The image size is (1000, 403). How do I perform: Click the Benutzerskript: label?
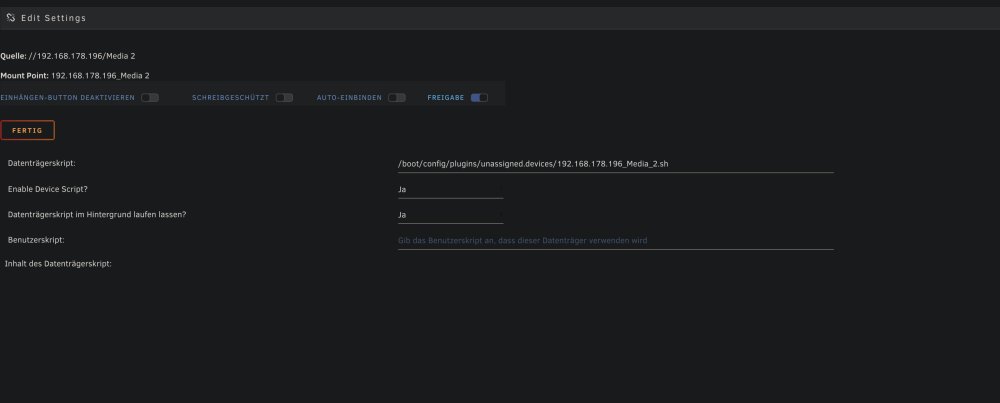36,240
